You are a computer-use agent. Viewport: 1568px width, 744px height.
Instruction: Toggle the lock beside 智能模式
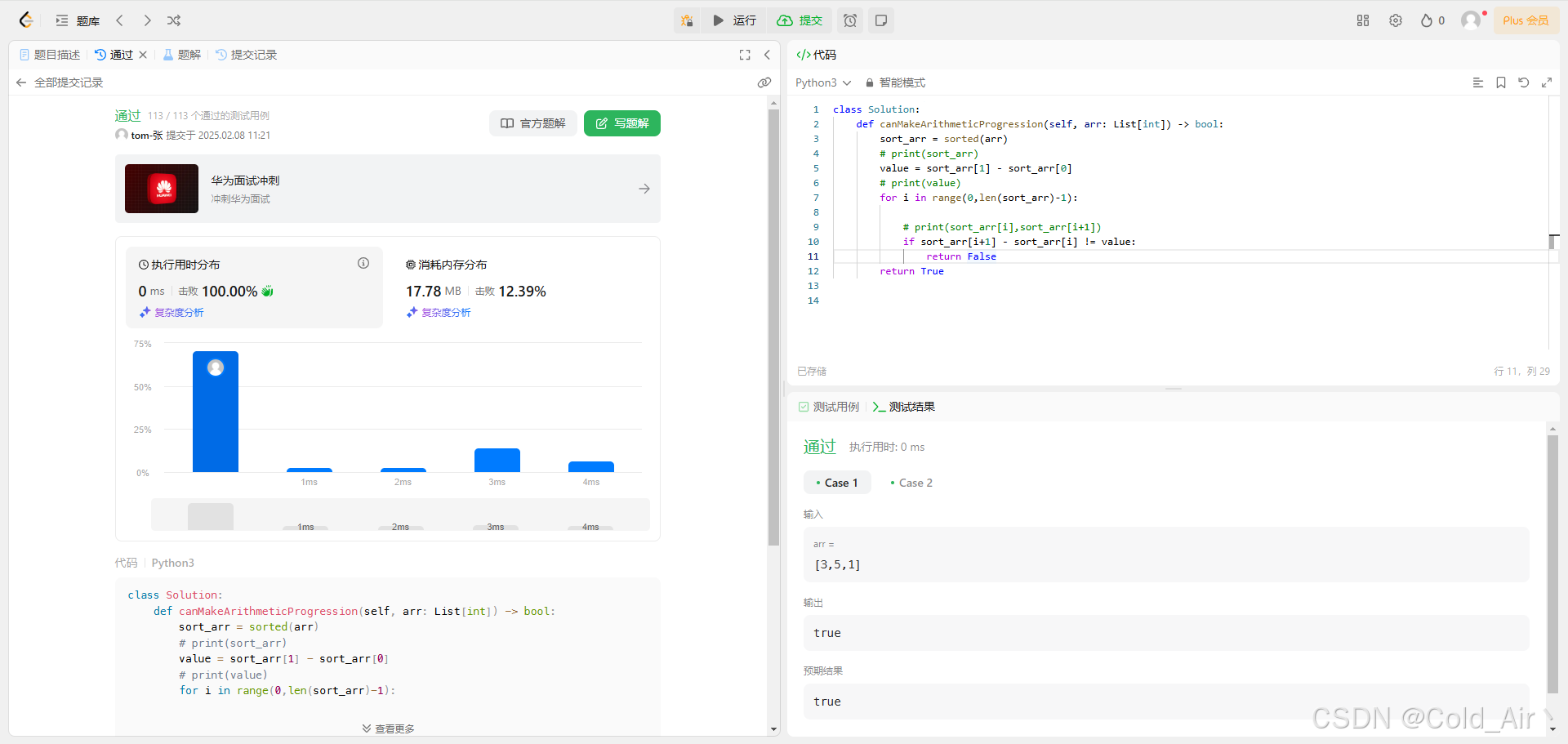(x=869, y=82)
